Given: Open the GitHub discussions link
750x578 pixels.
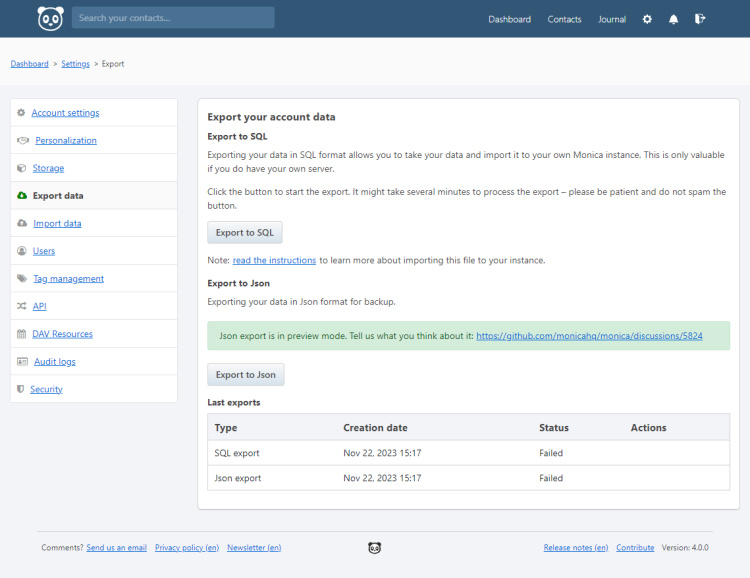Looking at the screenshot, I should 589,336.
